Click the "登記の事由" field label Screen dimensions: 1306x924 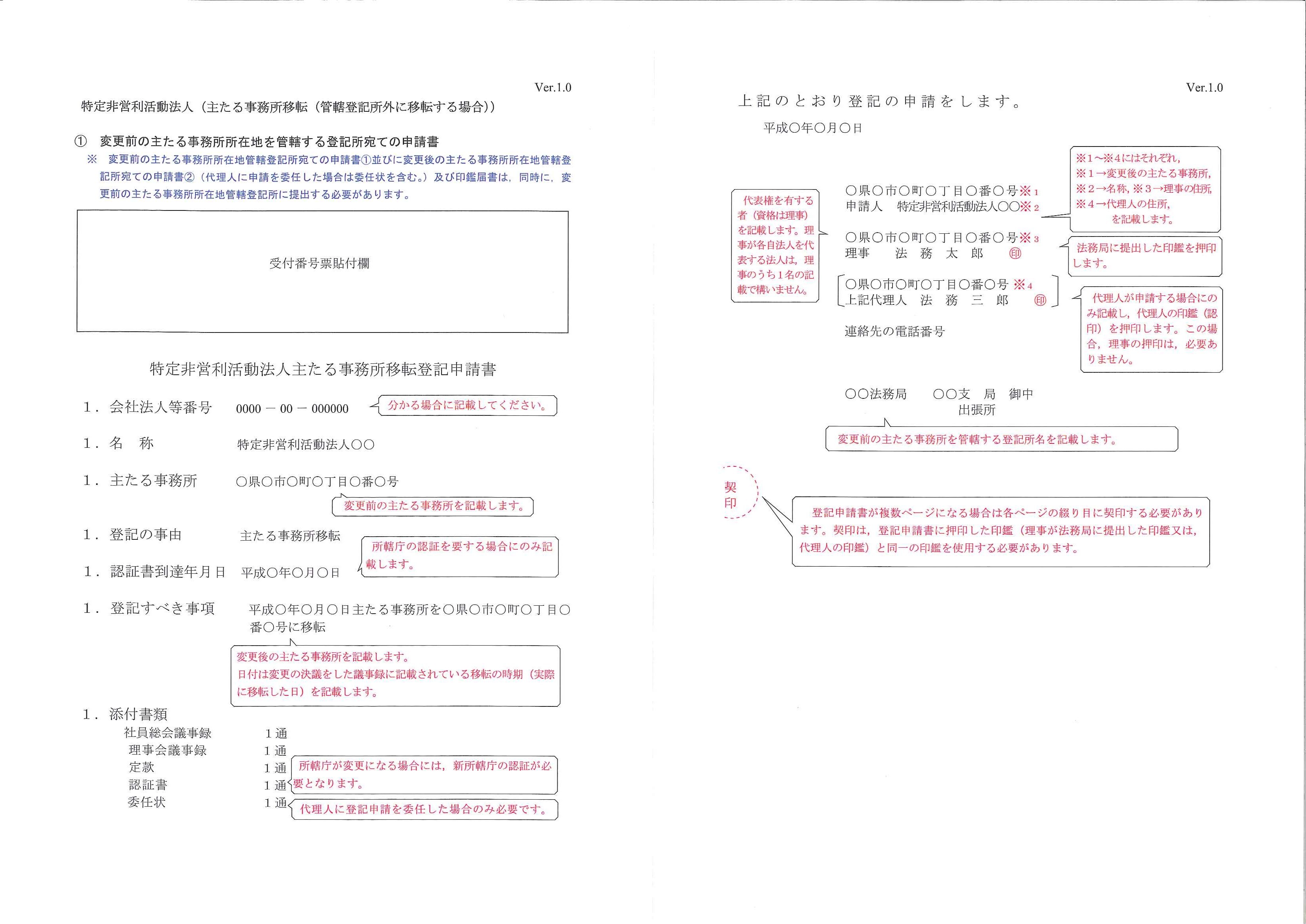[146, 535]
